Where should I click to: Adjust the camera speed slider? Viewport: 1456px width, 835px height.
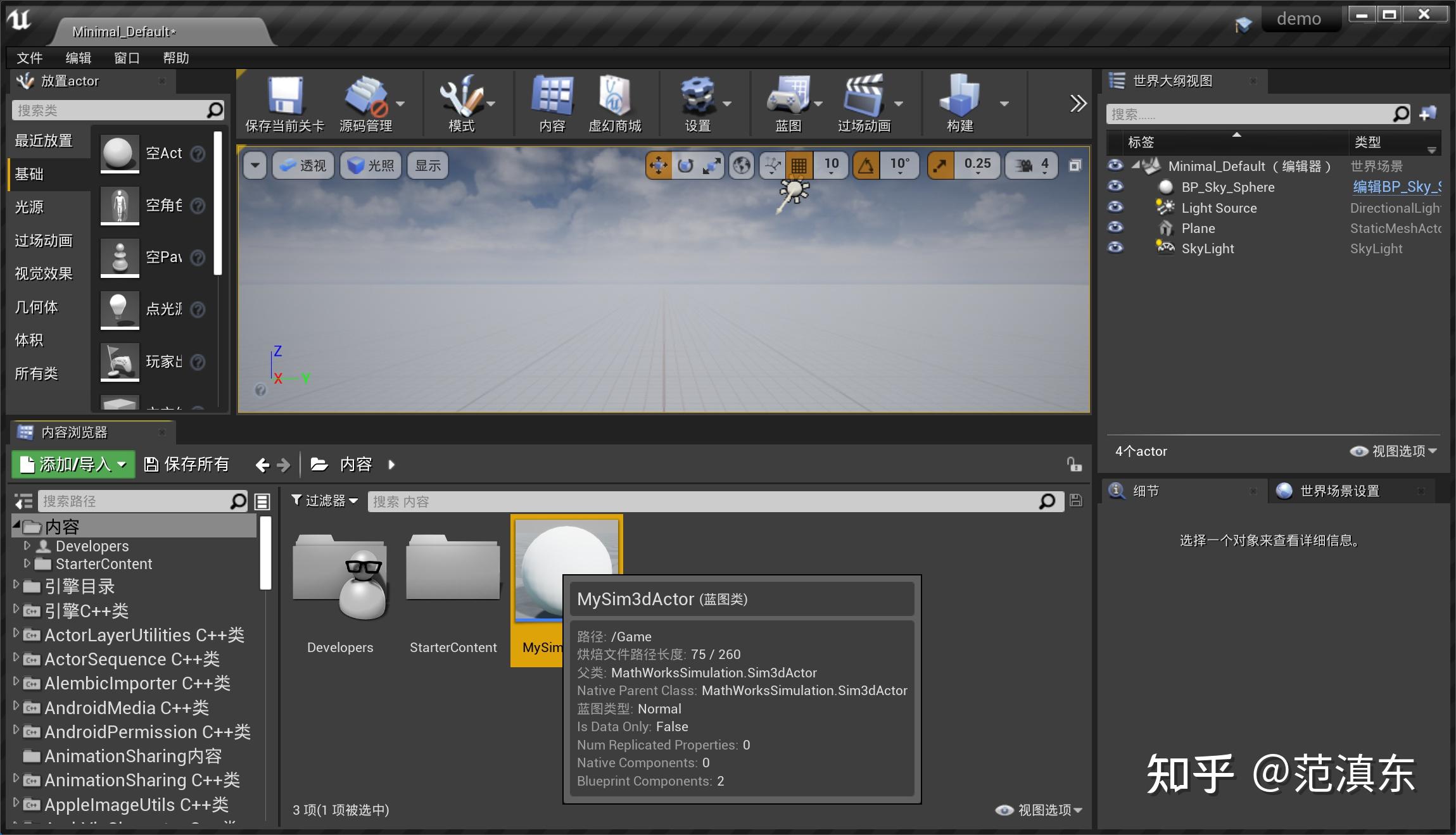1043,165
